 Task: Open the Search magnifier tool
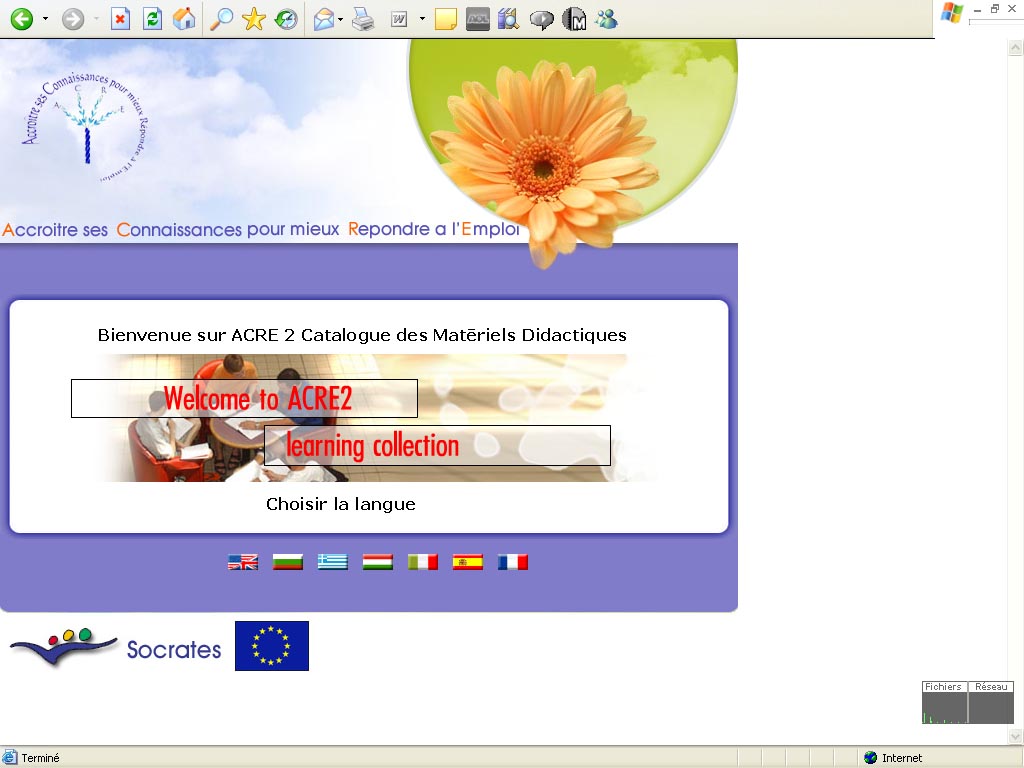point(221,19)
